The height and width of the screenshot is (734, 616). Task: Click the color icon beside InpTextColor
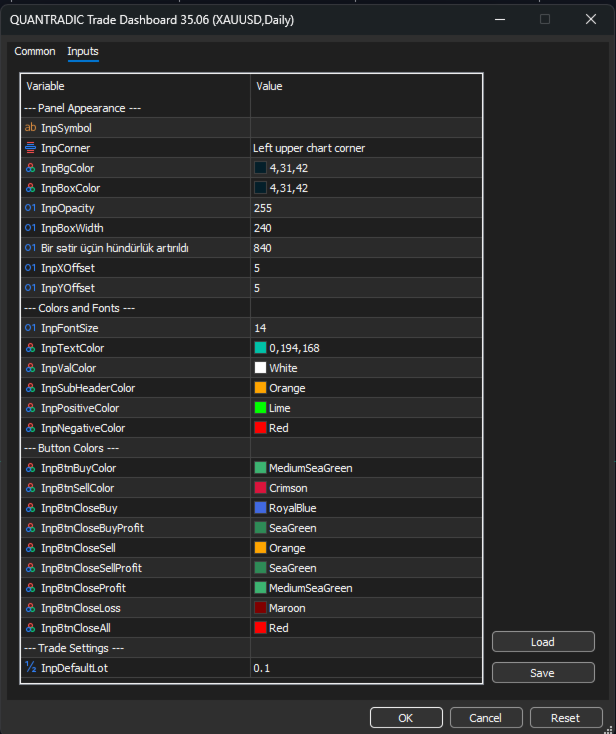coord(30,348)
